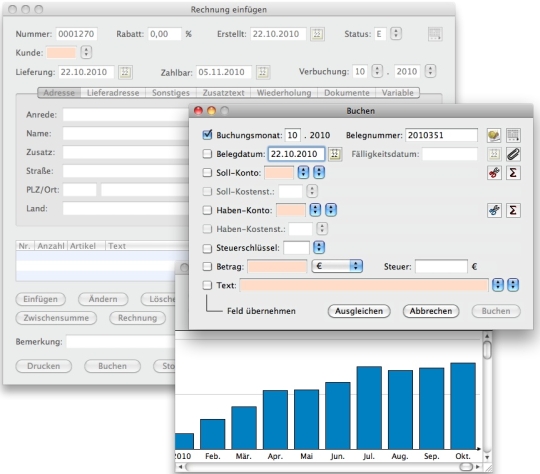Viewport: 540px width, 474px height.
Task: Click the blue scissors icon beside Haben-Konto
Action: 494,210
